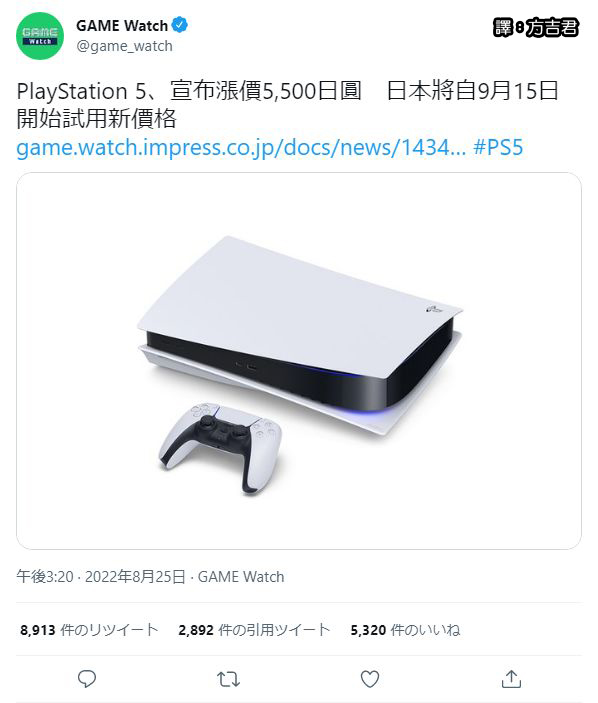Click the PS5 console in the image
The width and height of the screenshot is (598, 703).
coord(299,334)
